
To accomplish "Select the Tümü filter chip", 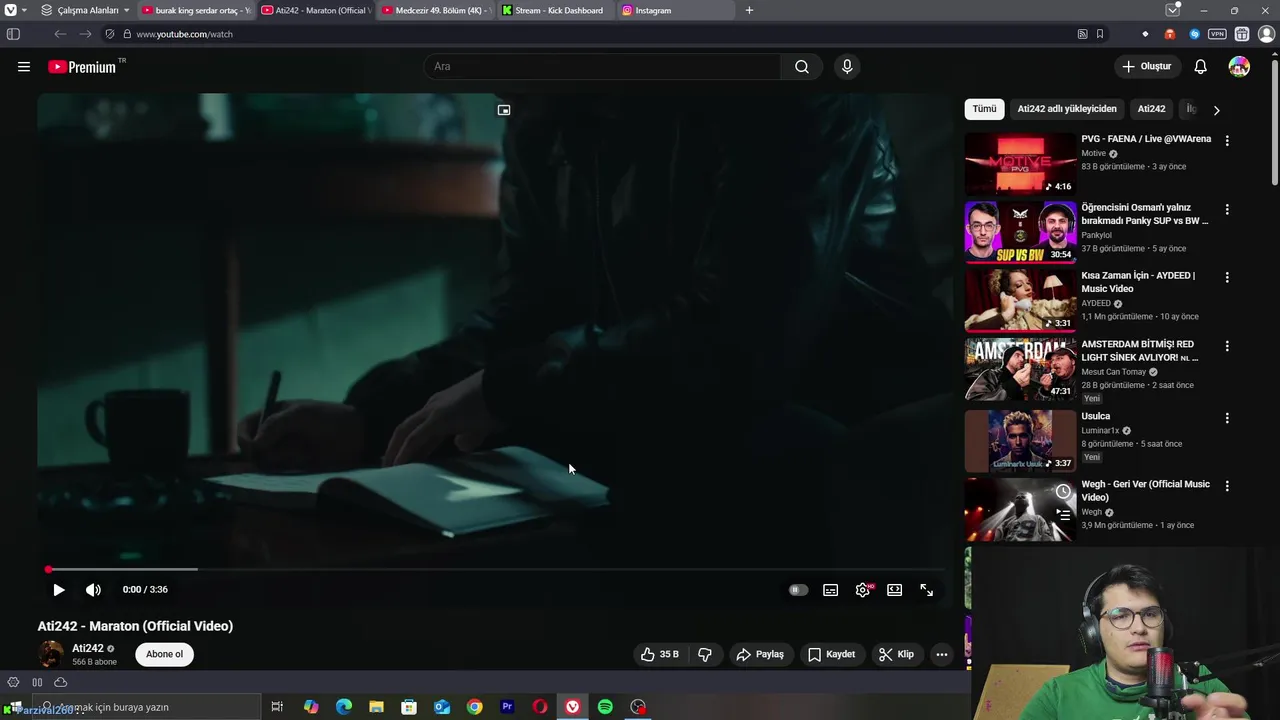I will coord(985,109).
